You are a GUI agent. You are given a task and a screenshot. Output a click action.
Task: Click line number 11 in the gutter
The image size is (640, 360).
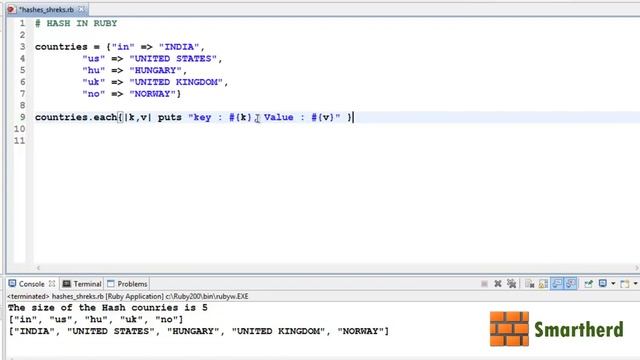coord(19,141)
